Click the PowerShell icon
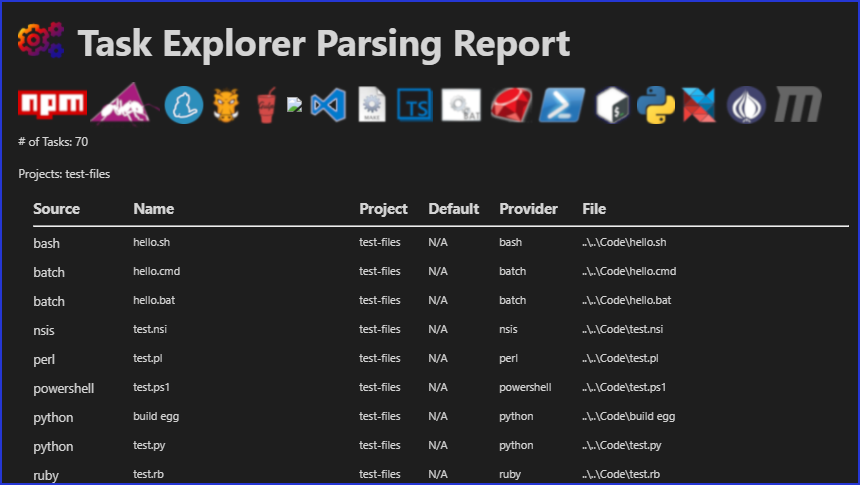 pyautogui.click(x=561, y=104)
